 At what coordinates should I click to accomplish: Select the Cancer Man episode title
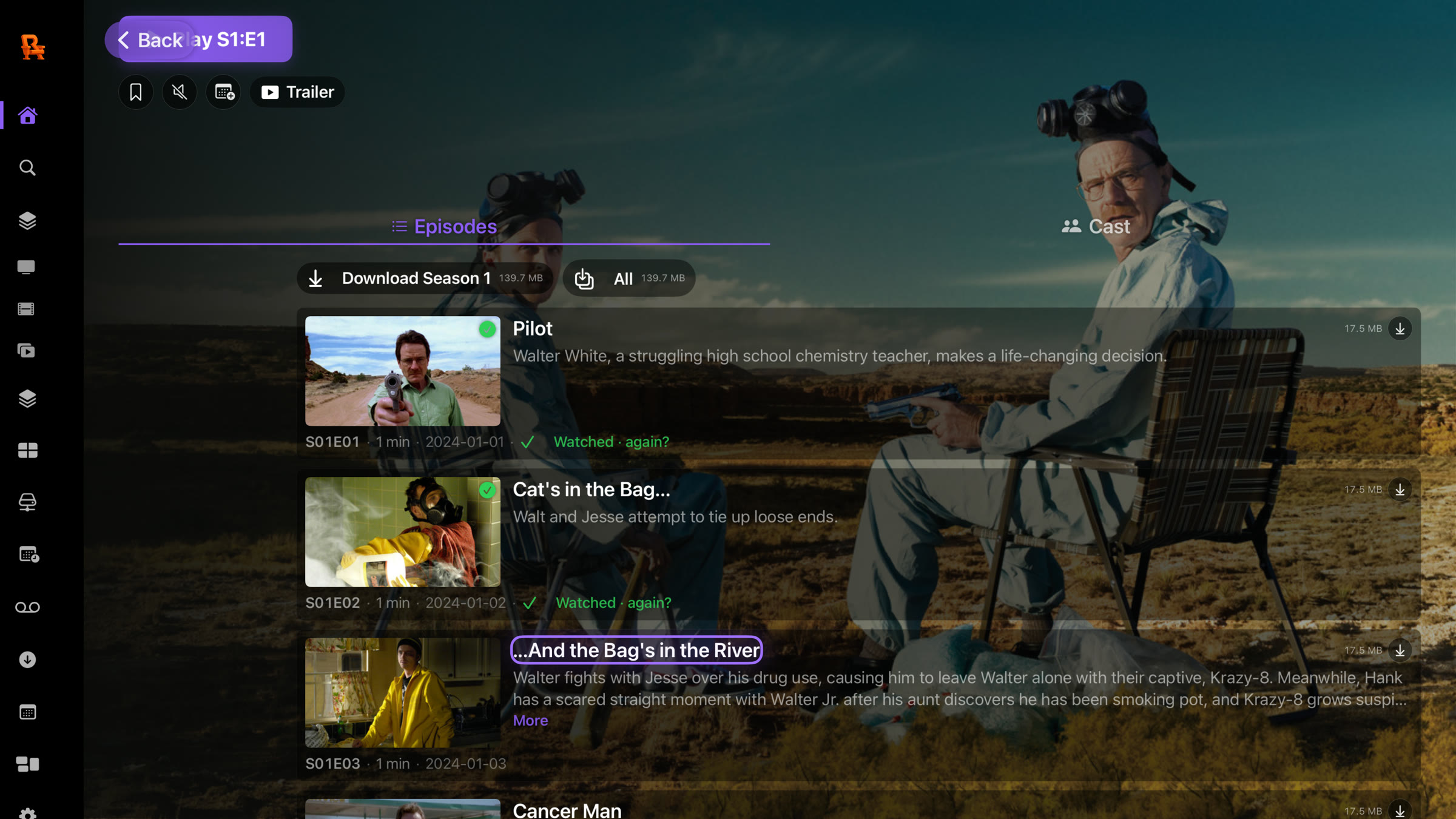[567, 811]
